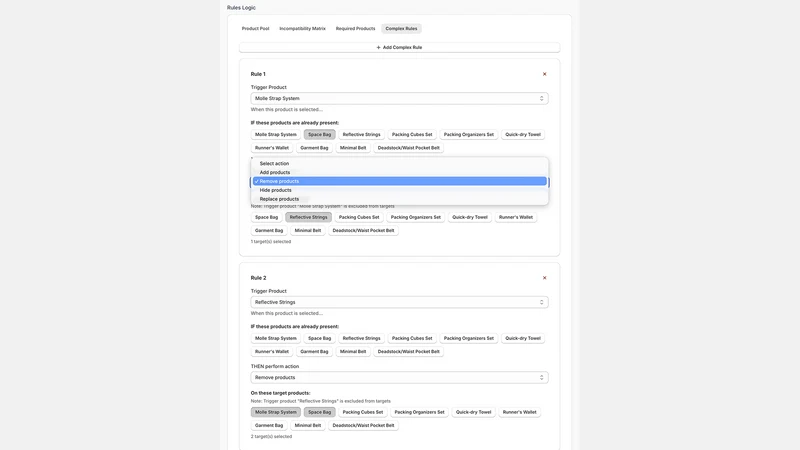
Task: Toggle Packing Organizers Set condition in Rule 1
Action: 468,135
